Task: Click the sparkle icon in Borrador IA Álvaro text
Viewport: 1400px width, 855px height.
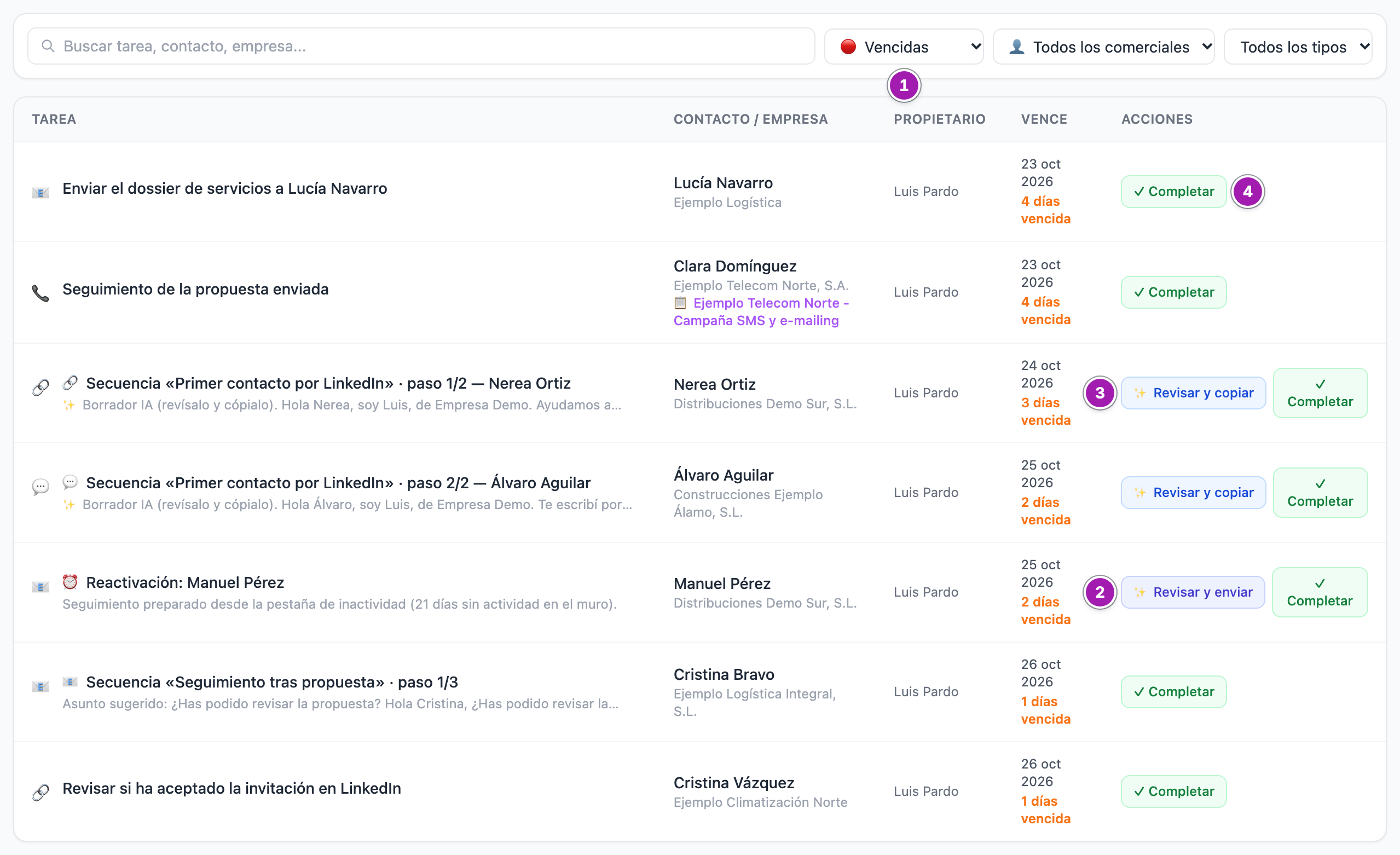Action: [x=69, y=505]
